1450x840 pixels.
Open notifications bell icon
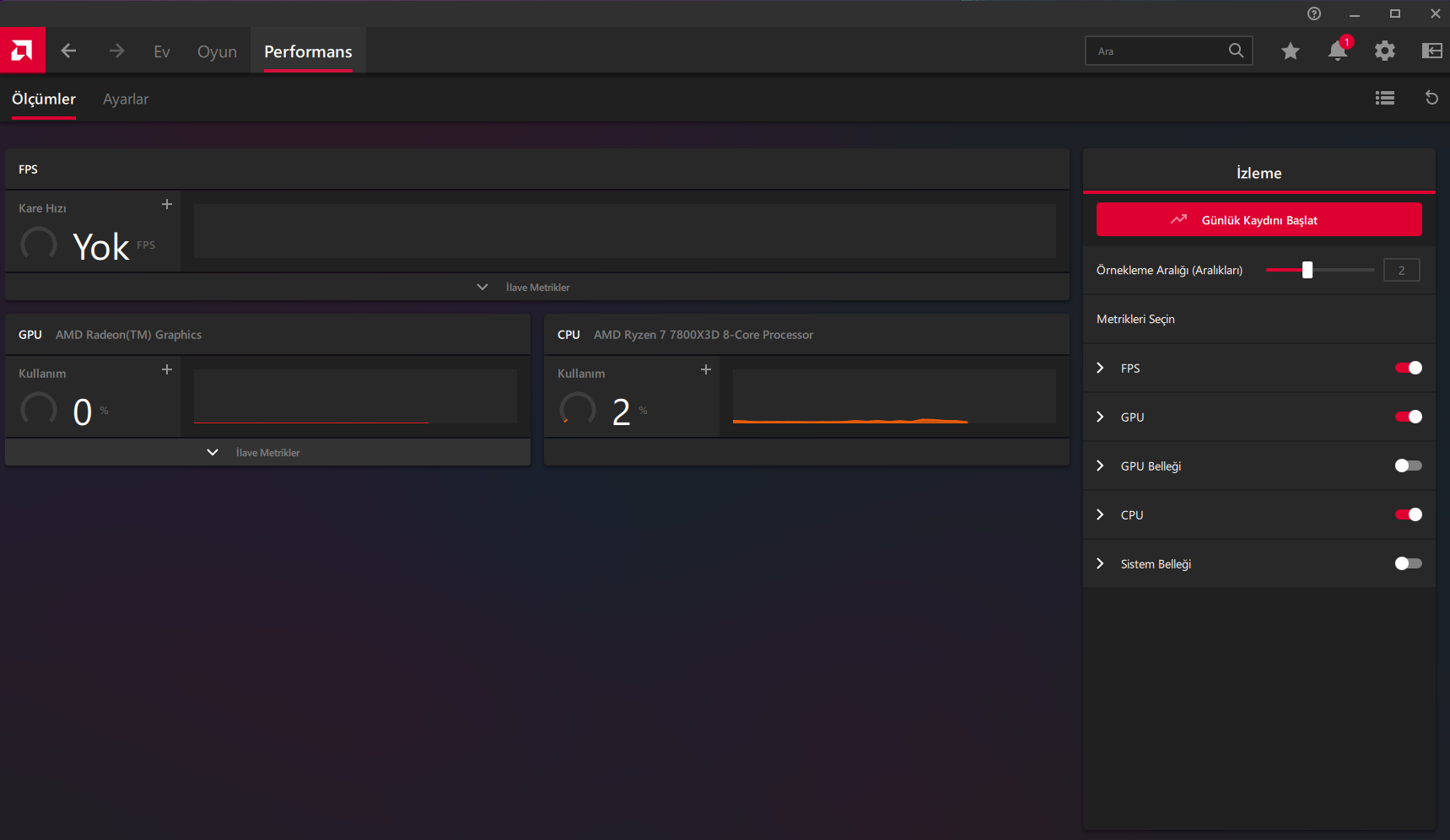[1338, 51]
